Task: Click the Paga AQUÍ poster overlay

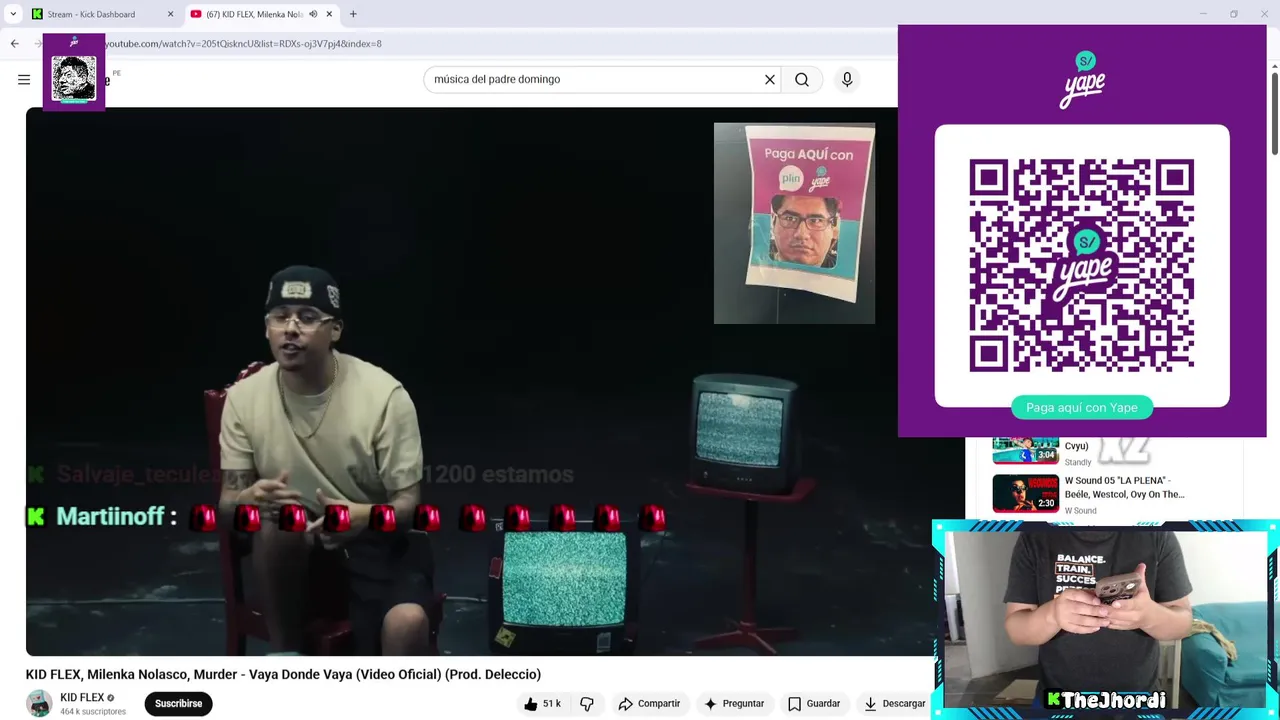Action: click(x=794, y=223)
